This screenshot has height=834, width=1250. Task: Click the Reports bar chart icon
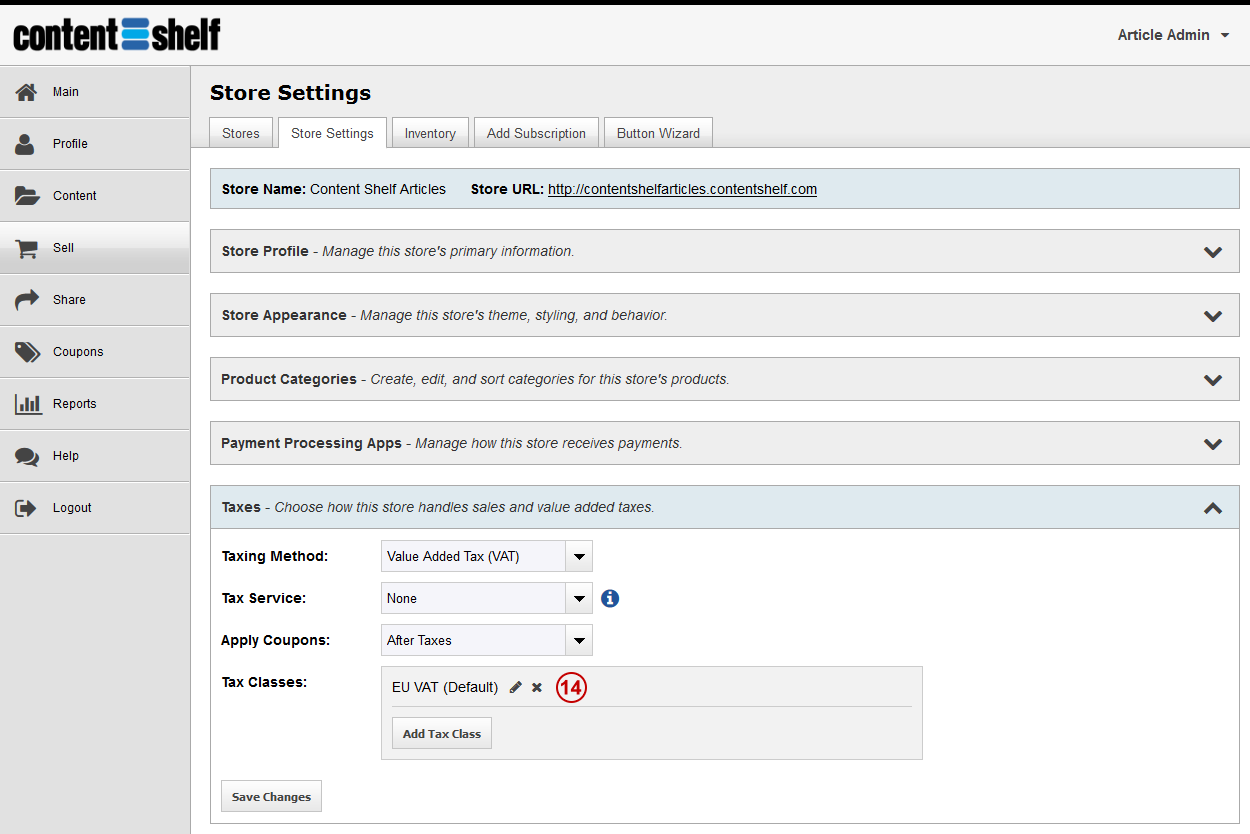28,404
